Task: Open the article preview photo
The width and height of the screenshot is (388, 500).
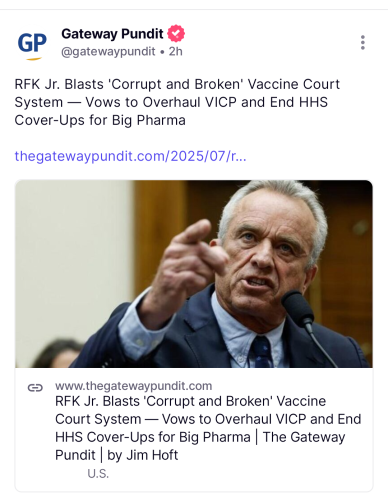Action: coord(194,274)
